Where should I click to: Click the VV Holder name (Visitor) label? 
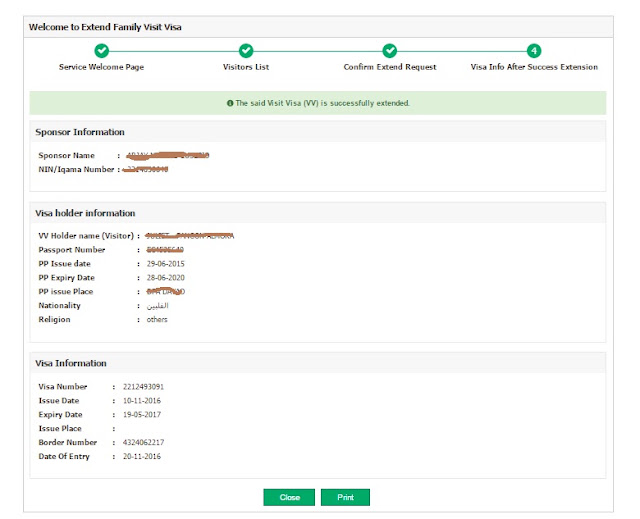pos(86,236)
